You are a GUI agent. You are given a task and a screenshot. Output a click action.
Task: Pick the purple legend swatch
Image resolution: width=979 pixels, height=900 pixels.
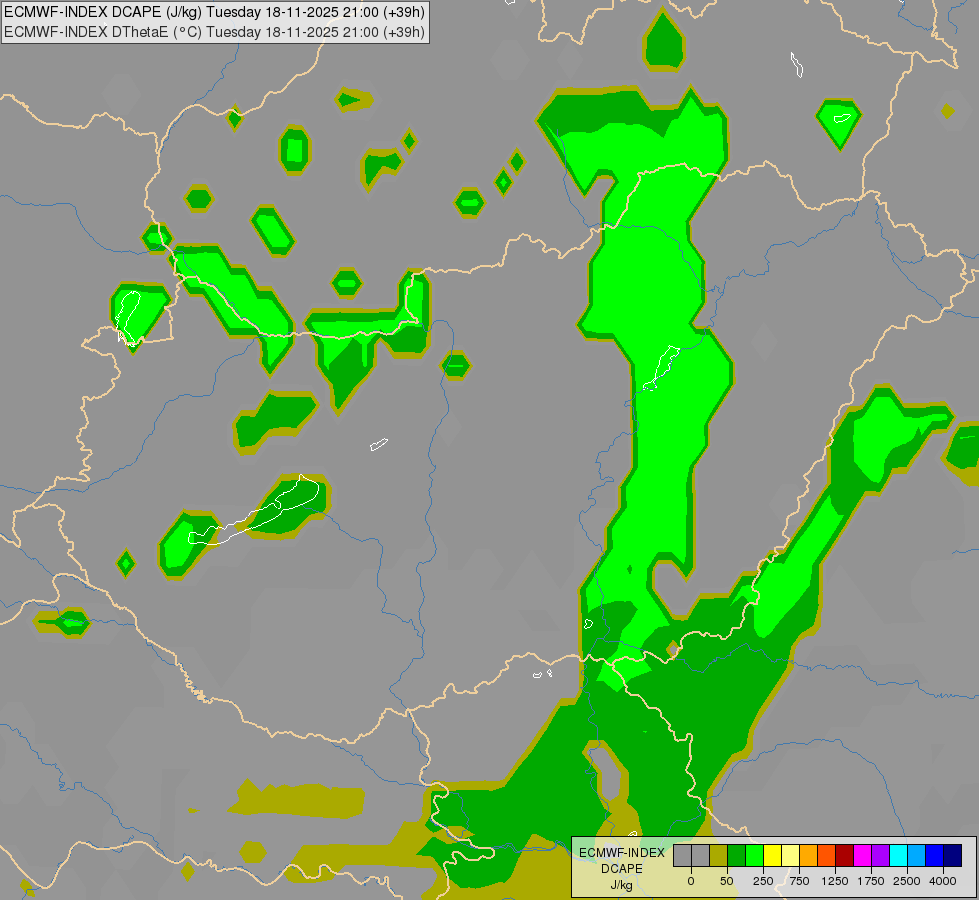pos(882,855)
